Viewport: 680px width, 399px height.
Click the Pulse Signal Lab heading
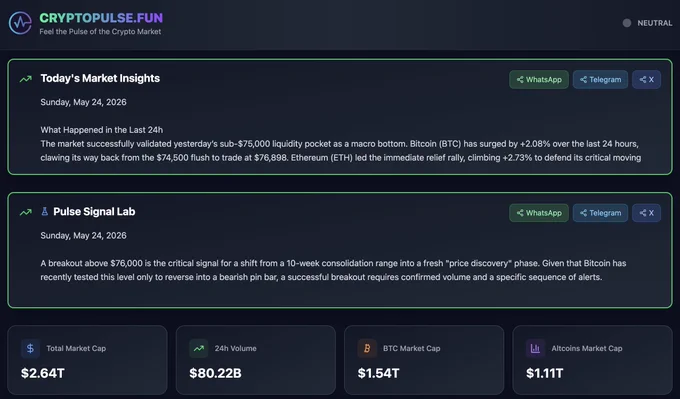point(94,212)
